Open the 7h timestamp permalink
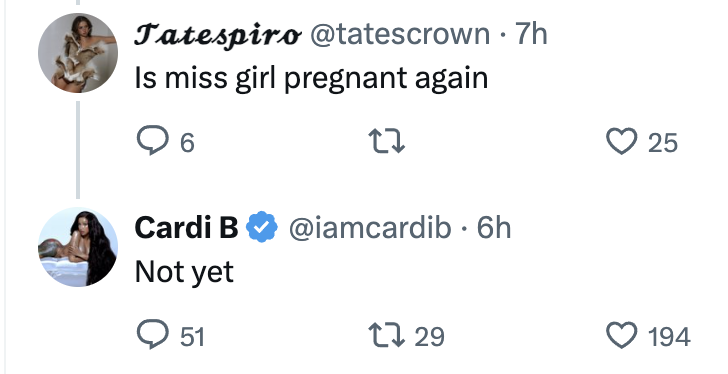Viewport: 728px width, 374px height. click(x=532, y=34)
